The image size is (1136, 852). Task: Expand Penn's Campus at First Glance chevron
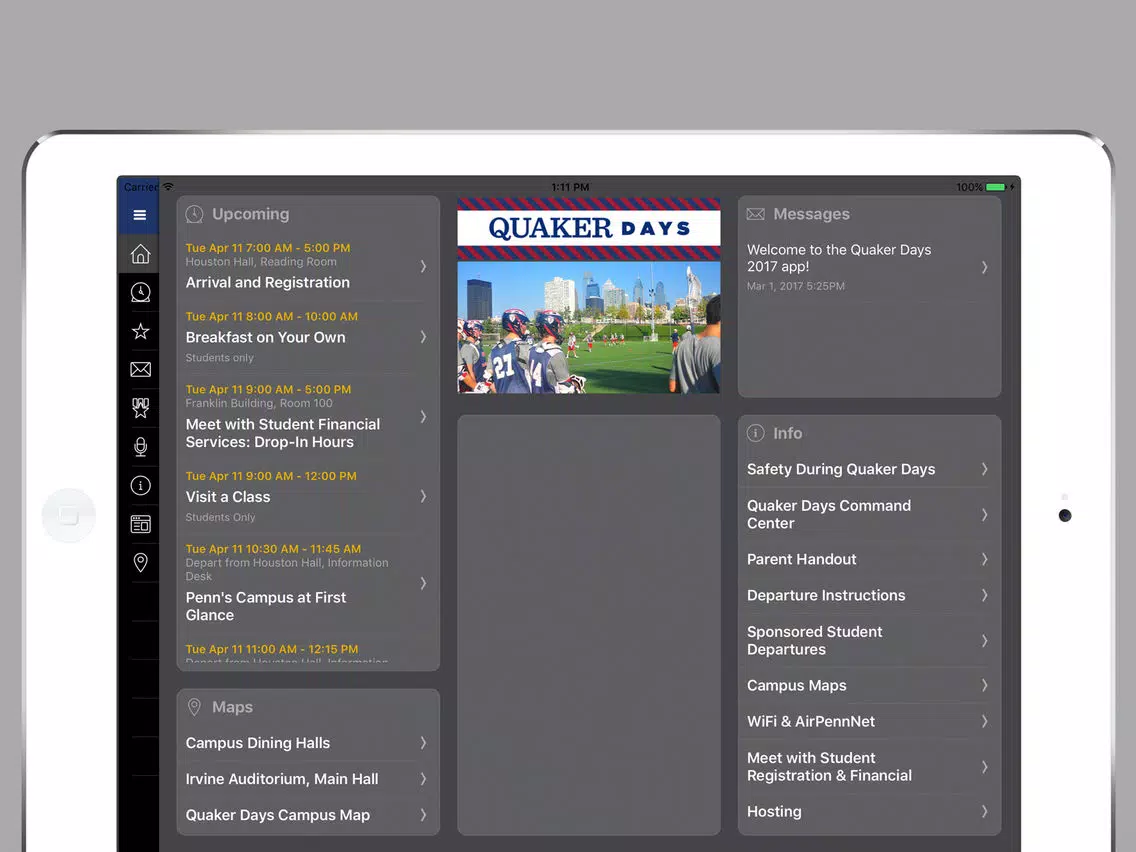(x=424, y=583)
